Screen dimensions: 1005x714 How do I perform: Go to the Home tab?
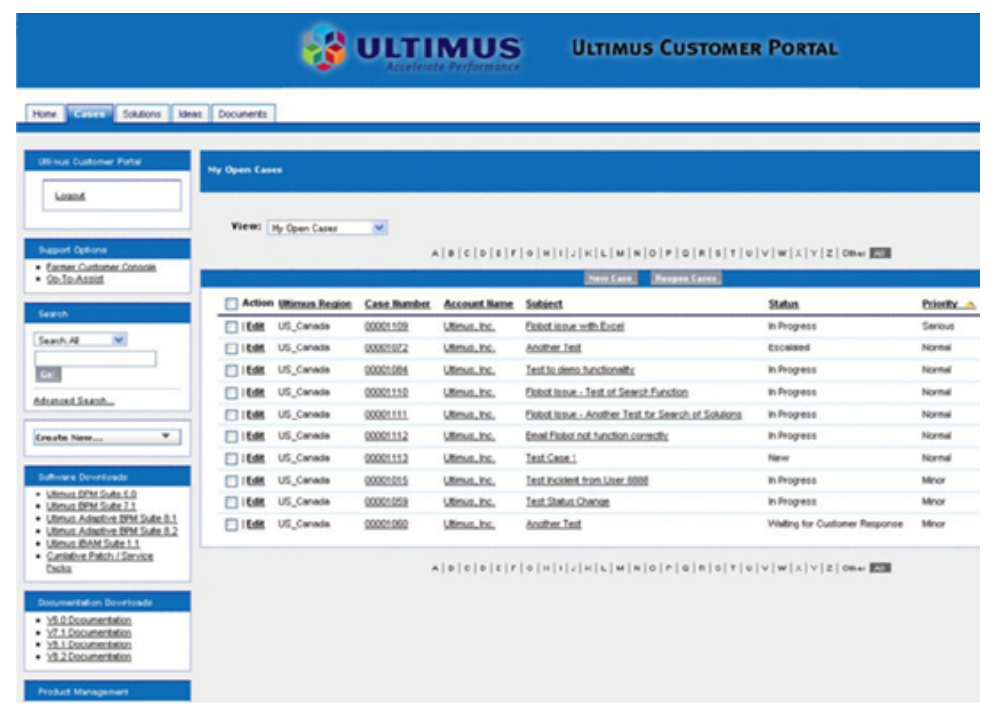coord(45,114)
